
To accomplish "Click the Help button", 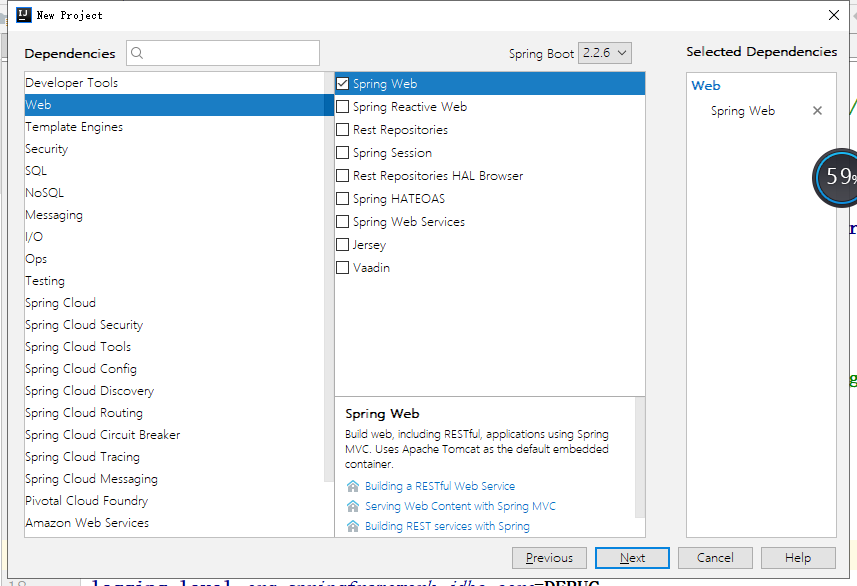I will coord(798,557).
